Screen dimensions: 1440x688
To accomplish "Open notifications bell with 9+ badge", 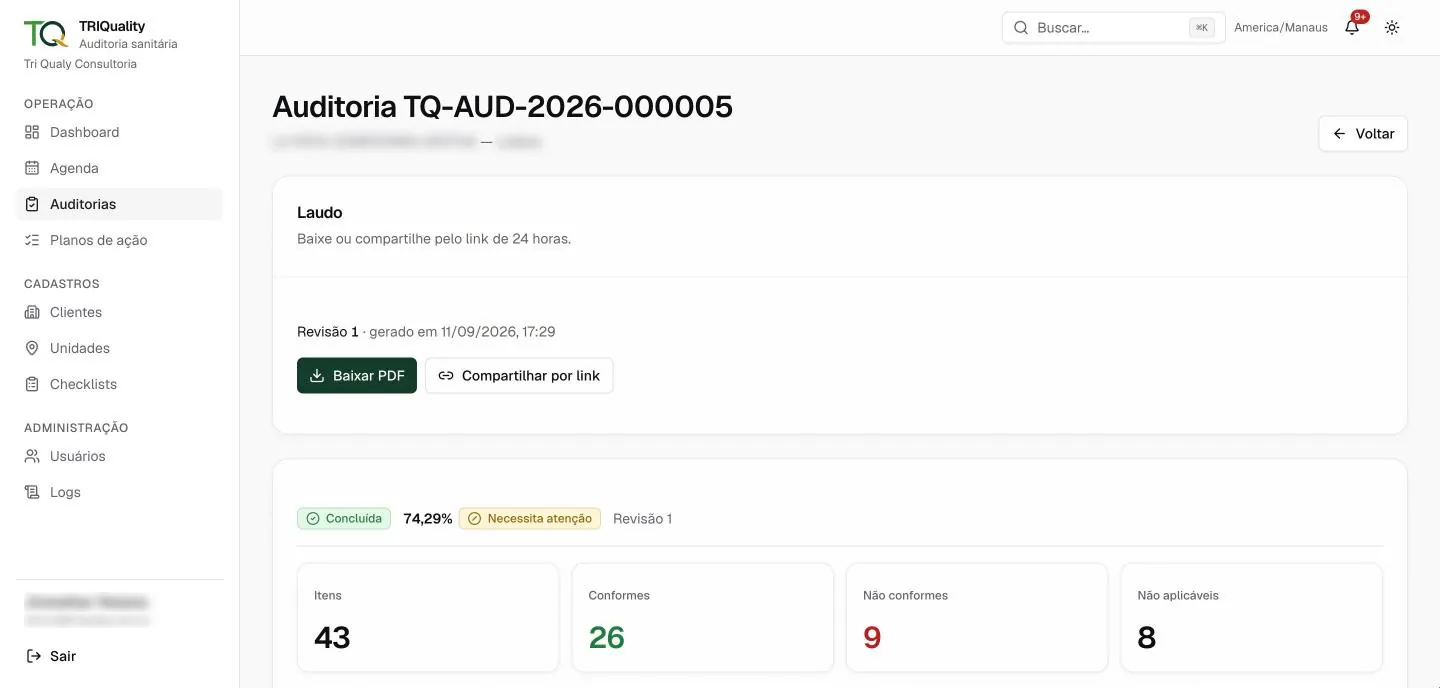I will pyautogui.click(x=1352, y=27).
